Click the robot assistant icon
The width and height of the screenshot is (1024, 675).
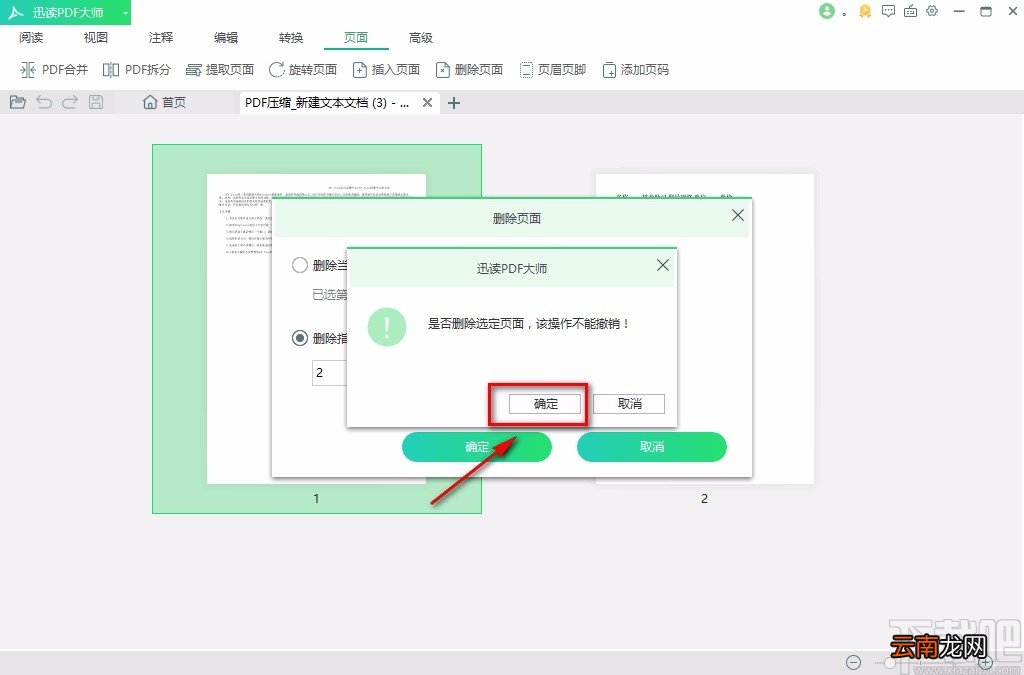(x=910, y=11)
